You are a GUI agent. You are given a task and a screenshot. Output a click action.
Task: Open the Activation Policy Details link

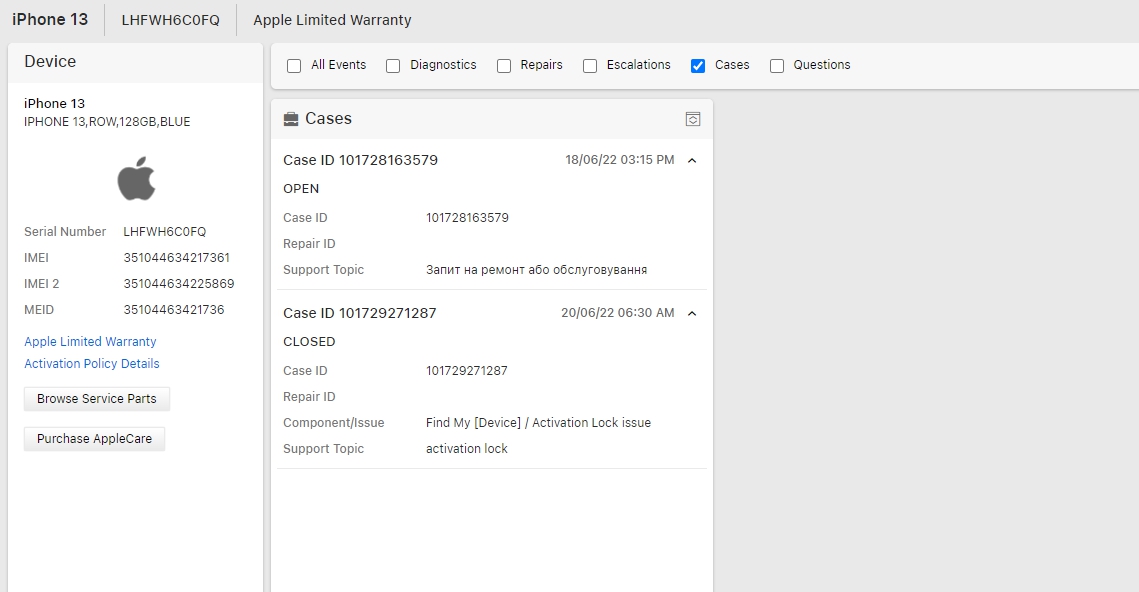point(92,363)
